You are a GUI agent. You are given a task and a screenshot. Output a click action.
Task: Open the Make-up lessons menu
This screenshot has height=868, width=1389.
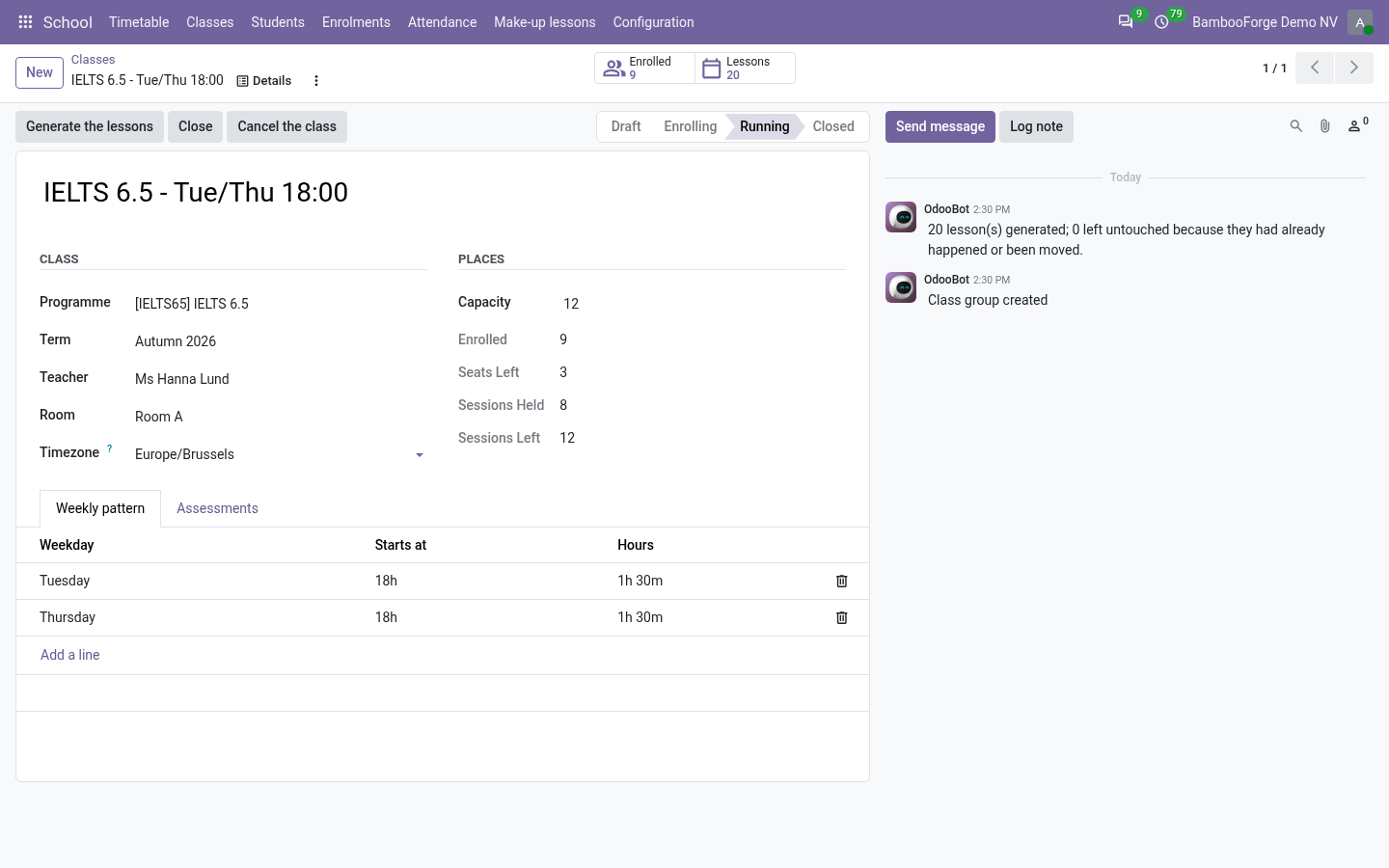click(545, 22)
